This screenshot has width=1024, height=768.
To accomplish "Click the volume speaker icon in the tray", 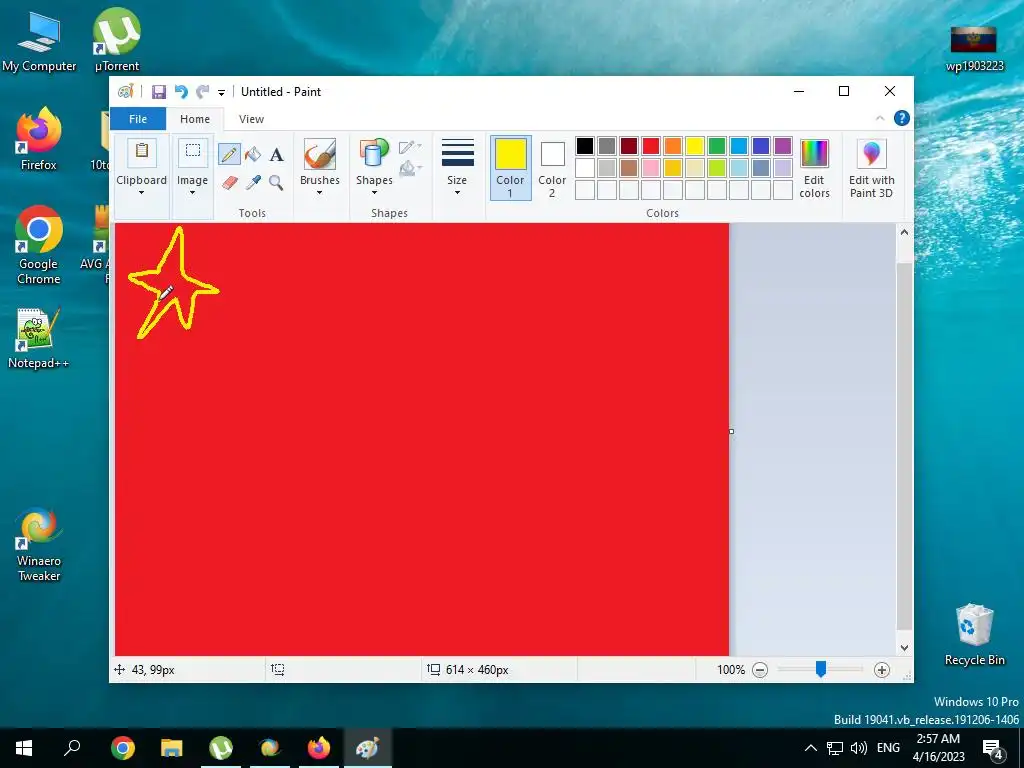I will click(x=859, y=748).
